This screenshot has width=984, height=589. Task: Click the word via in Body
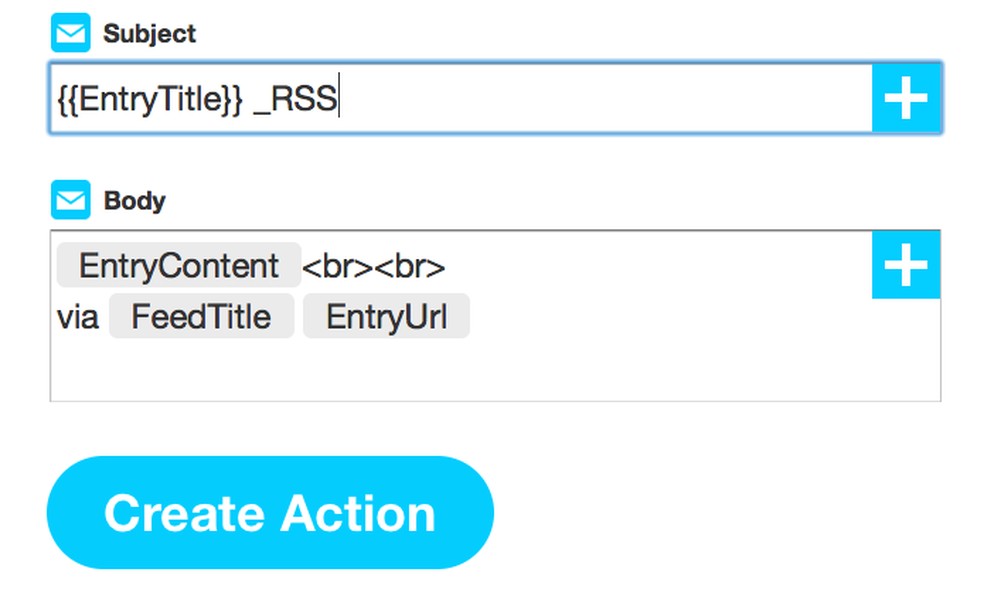tap(78, 318)
